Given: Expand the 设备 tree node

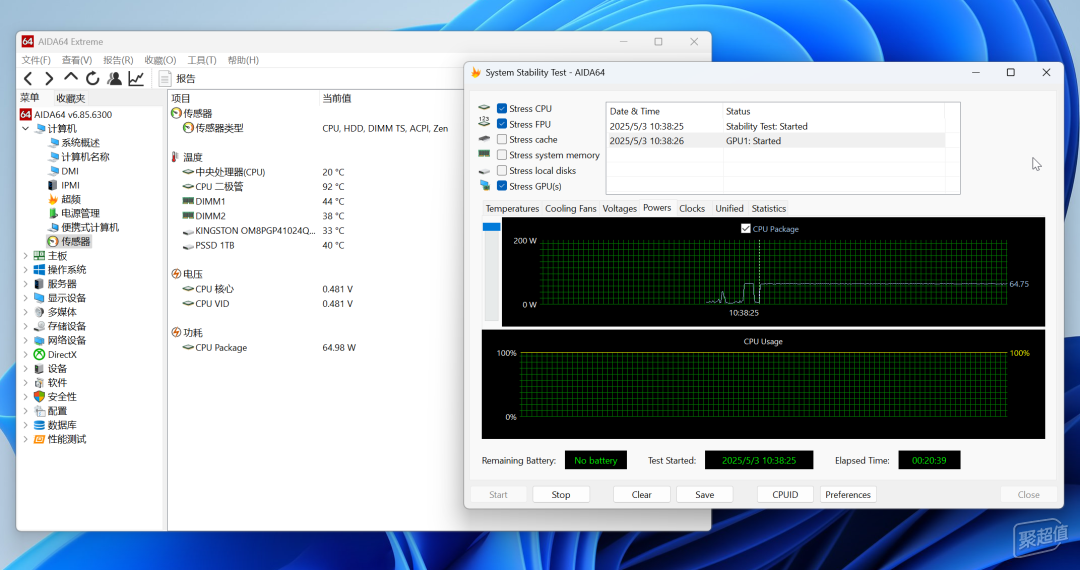Looking at the screenshot, I should [25, 368].
